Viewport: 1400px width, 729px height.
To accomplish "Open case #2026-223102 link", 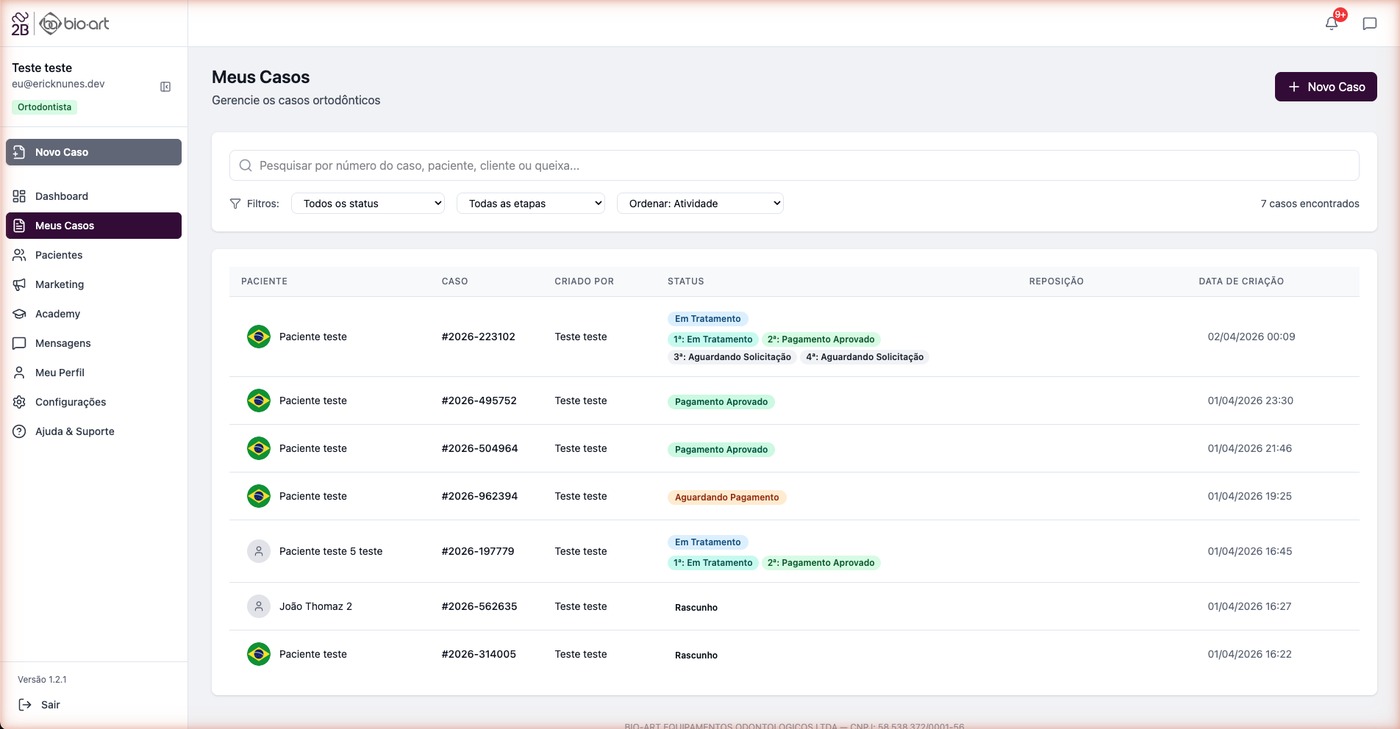I will click(x=478, y=337).
